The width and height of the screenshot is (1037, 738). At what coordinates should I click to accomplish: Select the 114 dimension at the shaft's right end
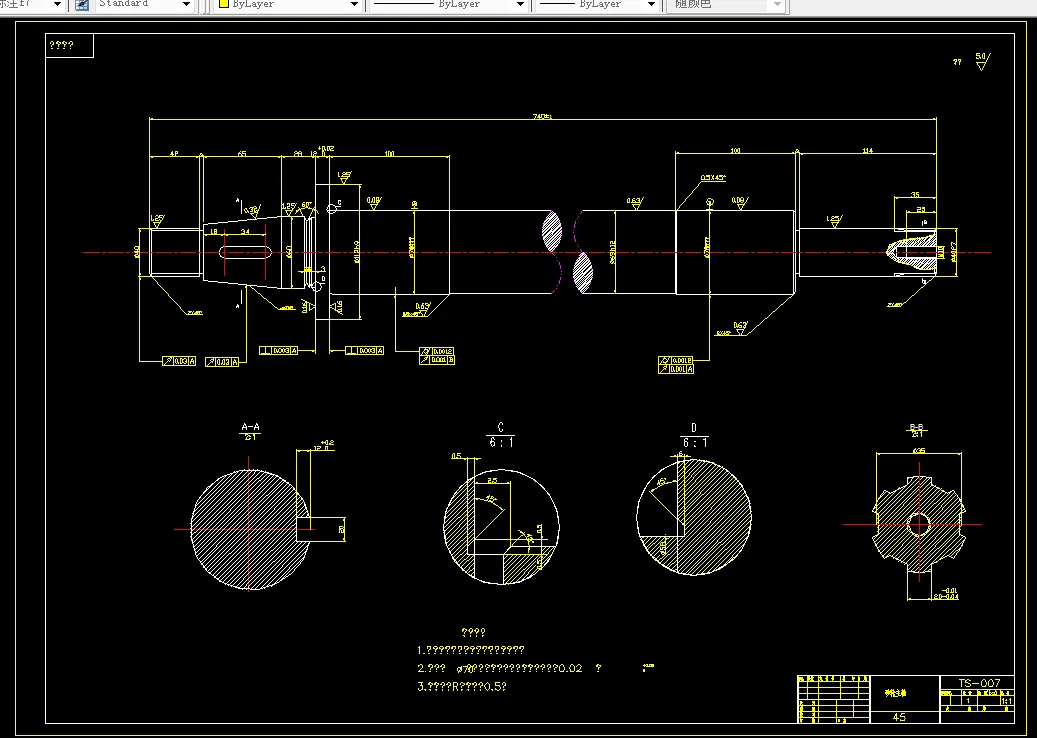pyautogui.click(x=867, y=151)
